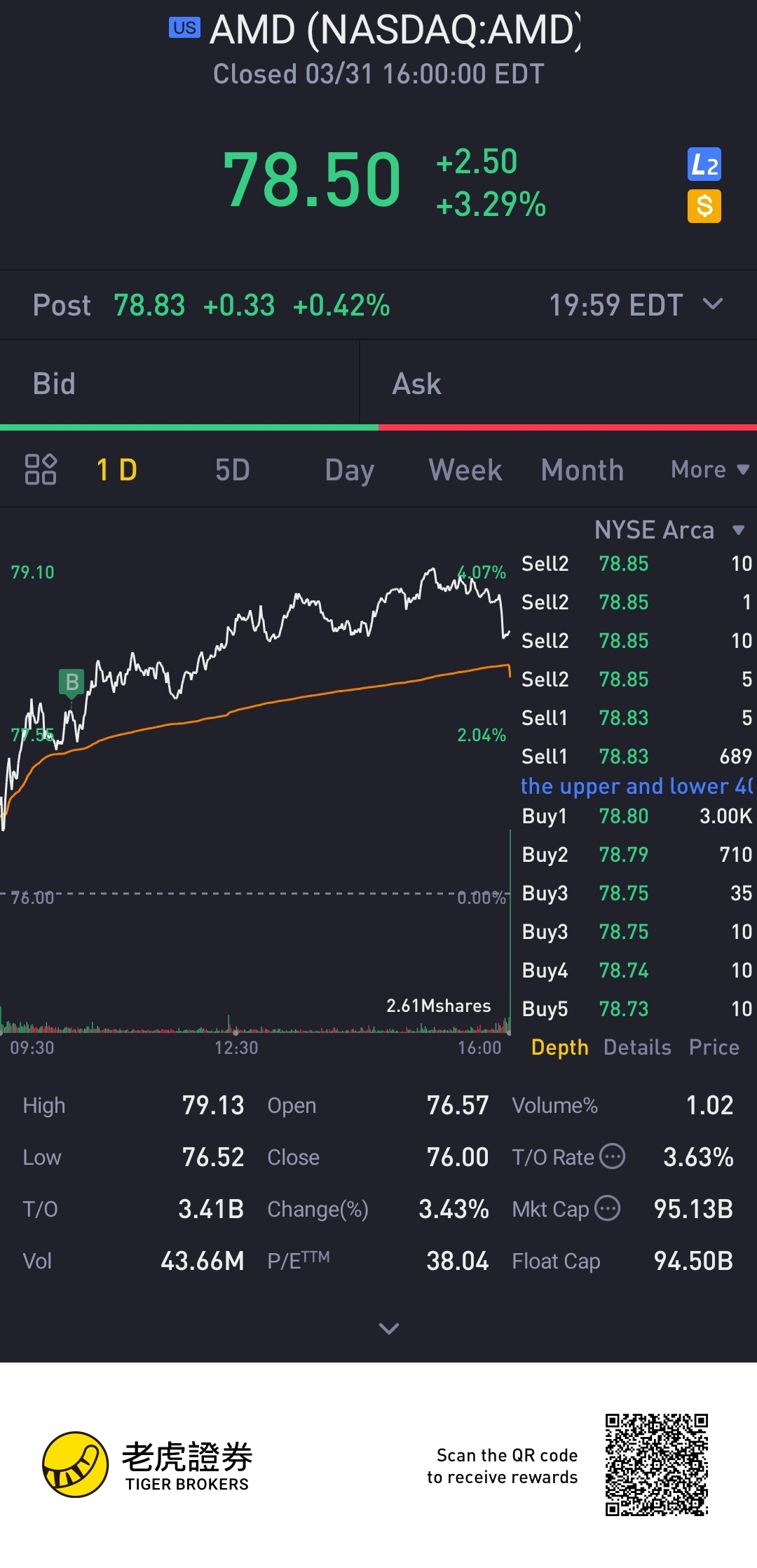Tap the High value 79.13
This screenshot has width=757, height=1568.
click(213, 1105)
